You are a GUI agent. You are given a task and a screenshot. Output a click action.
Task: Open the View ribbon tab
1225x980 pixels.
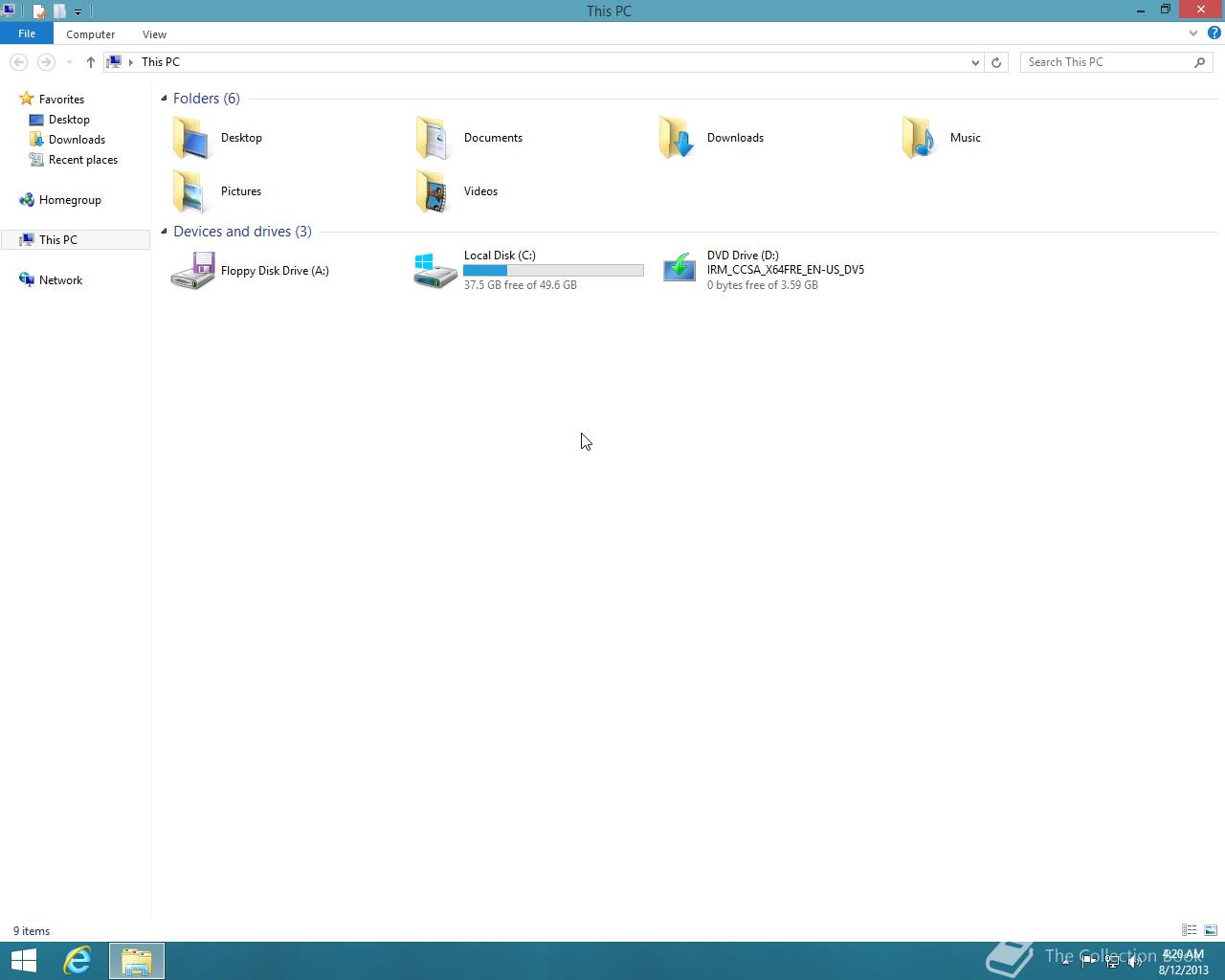pos(154,34)
